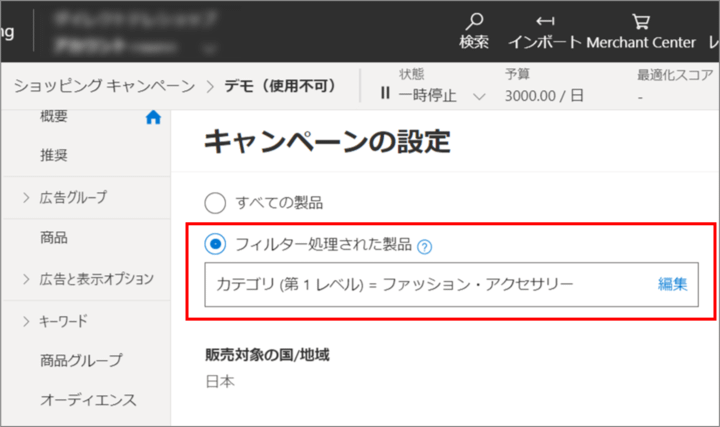Open the 一時停止 status dropdown
The height and width of the screenshot is (427, 720).
point(478,96)
